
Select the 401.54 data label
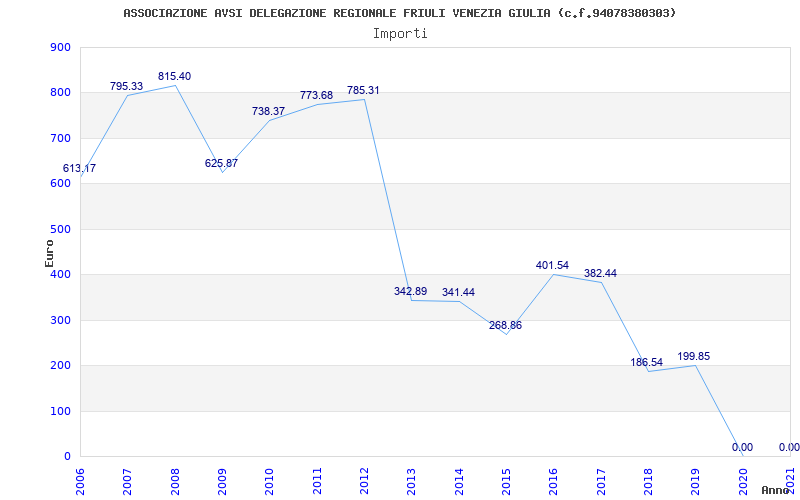click(553, 265)
